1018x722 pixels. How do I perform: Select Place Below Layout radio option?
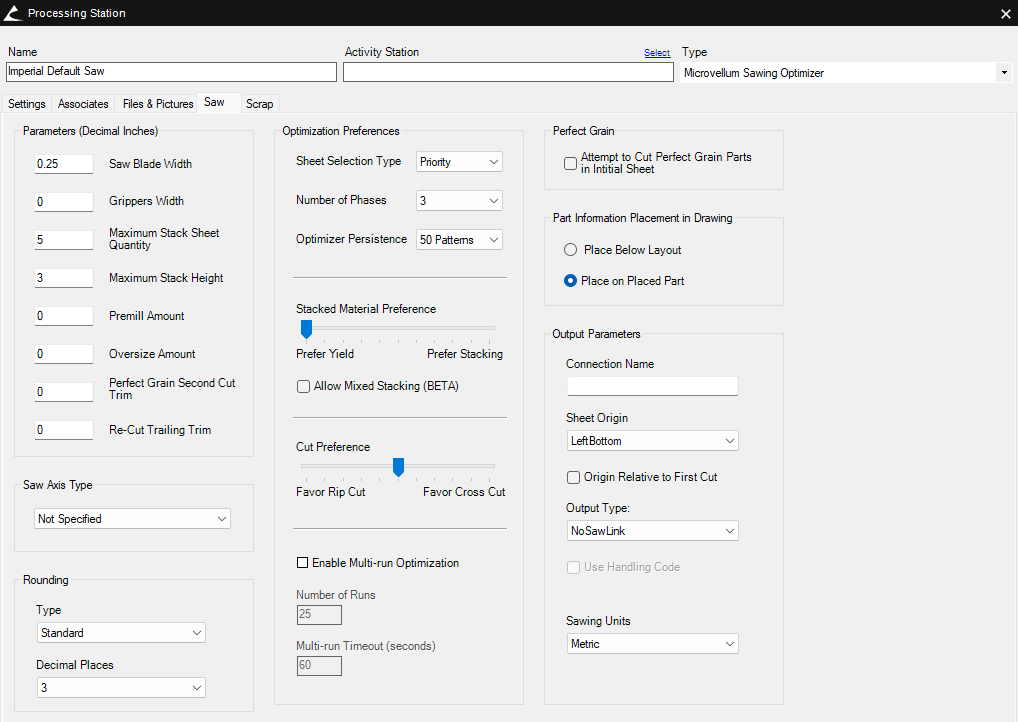click(571, 250)
